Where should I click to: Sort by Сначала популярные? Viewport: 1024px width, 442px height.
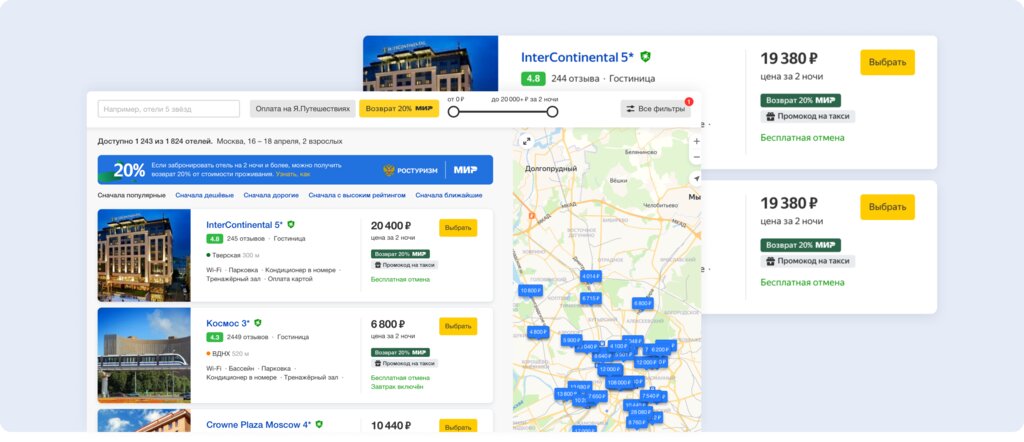point(132,195)
